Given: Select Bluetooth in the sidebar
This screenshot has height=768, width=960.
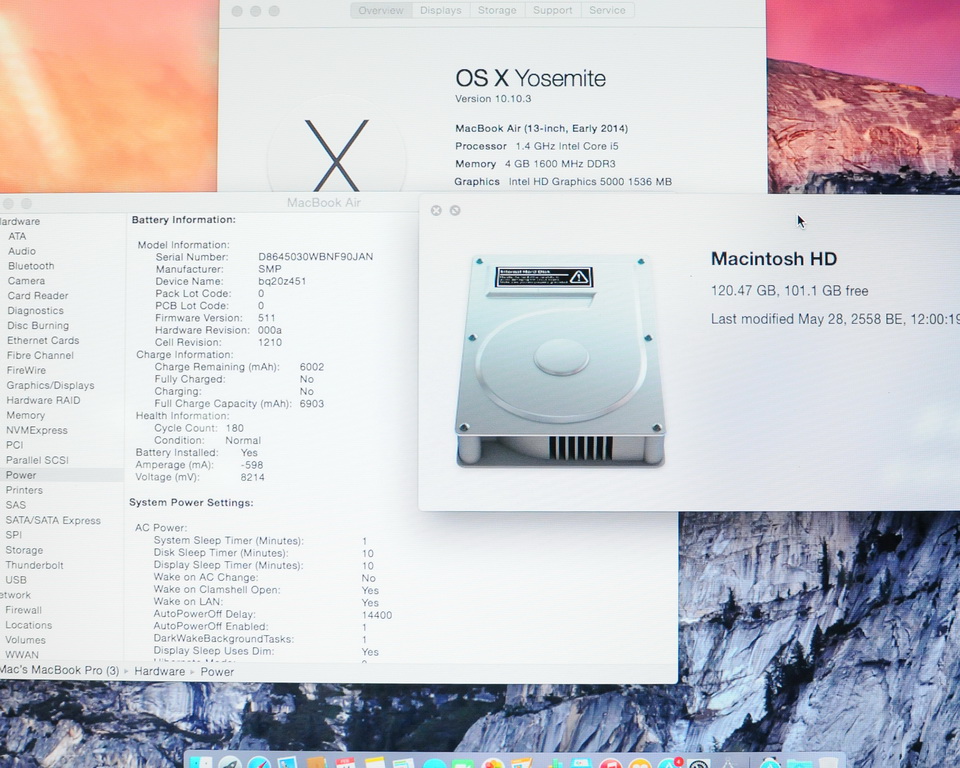Looking at the screenshot, I should [31, 266].
